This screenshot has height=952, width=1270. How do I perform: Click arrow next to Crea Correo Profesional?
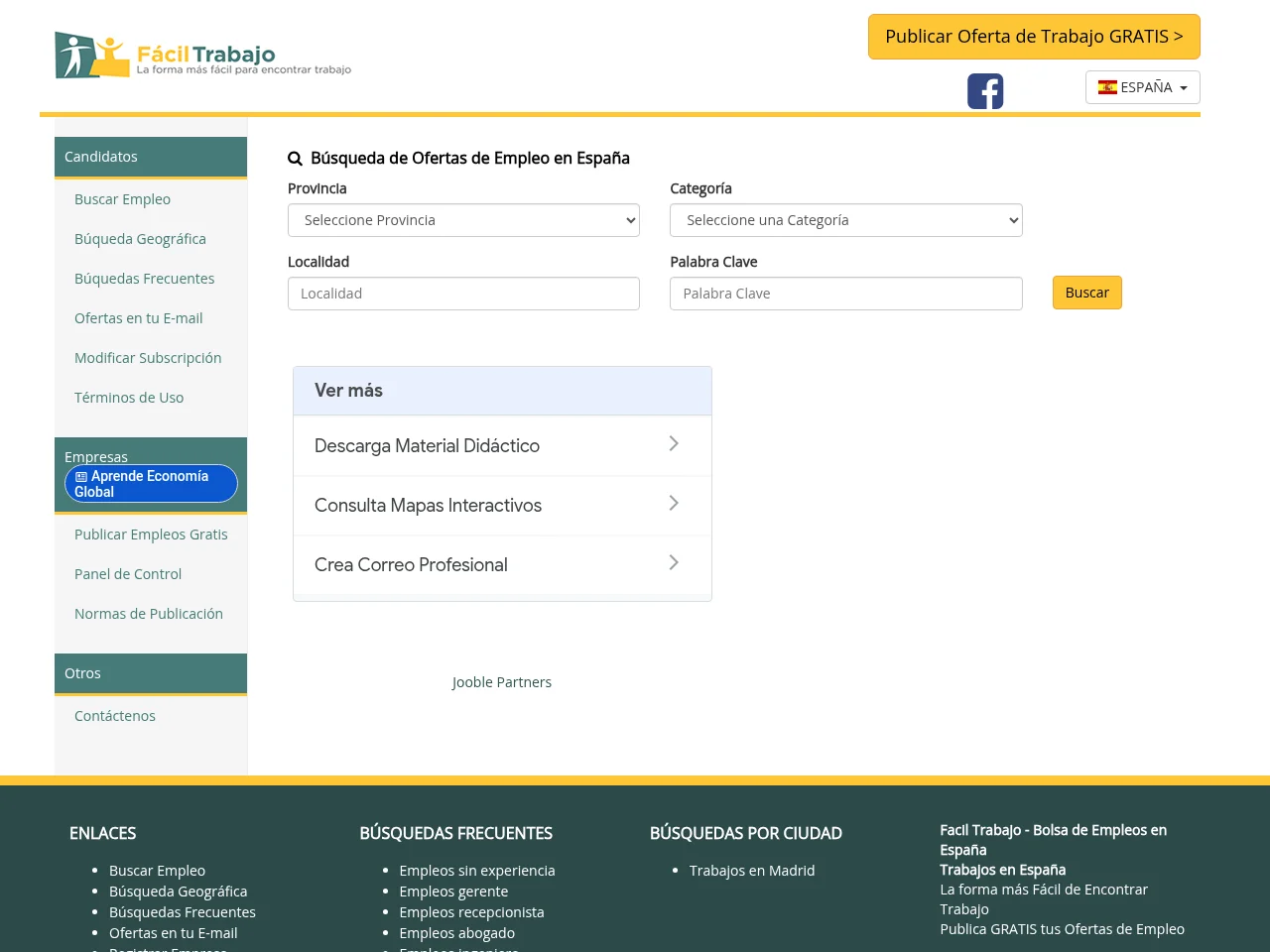[x=674, y=562]
